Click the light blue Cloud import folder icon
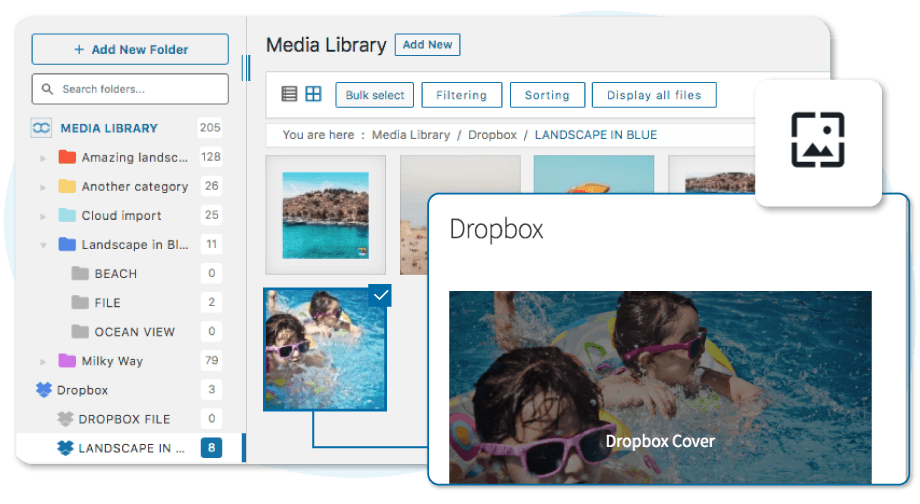The width and height of the screenshot is (920, 504). pos(67,215)
